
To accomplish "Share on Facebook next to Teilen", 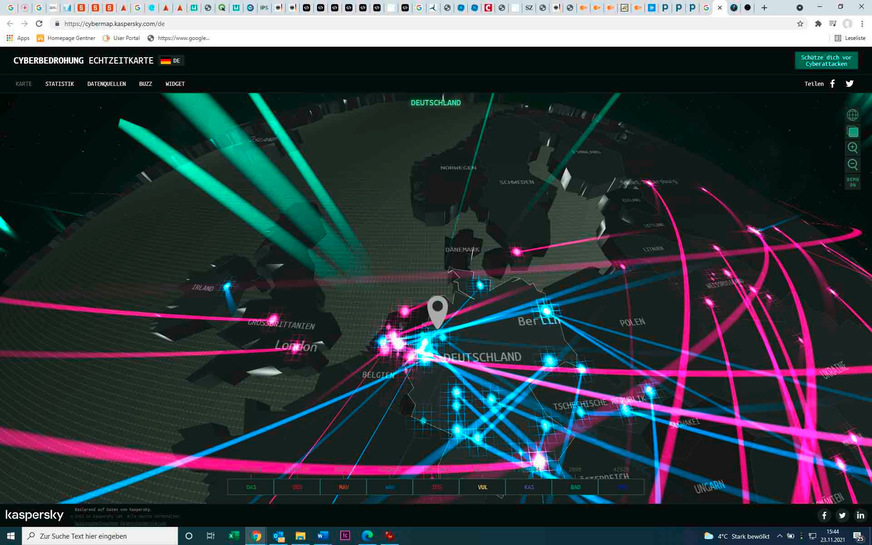I will [833, 83].
